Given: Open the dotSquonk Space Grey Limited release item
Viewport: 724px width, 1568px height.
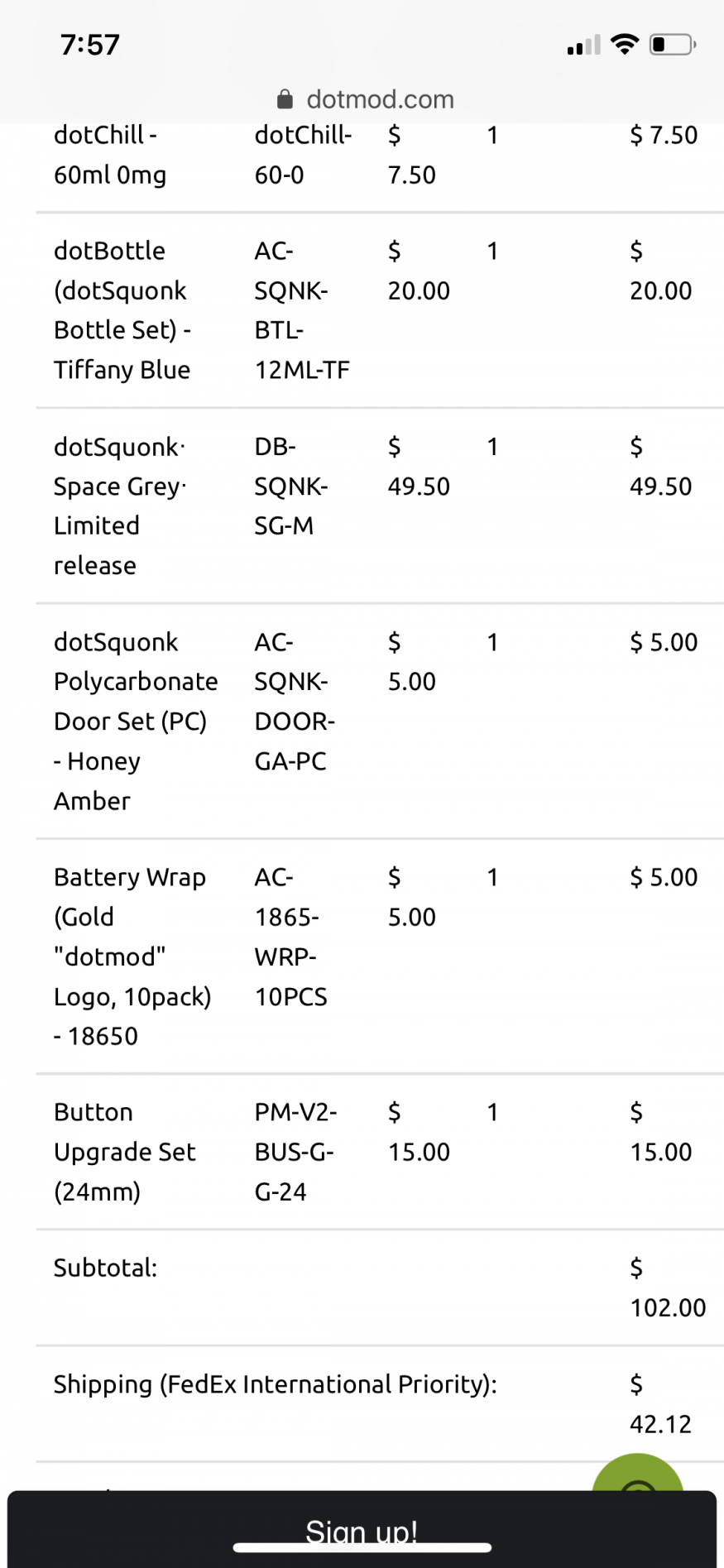Looking at the screenshot, I should tap(119, 506).
